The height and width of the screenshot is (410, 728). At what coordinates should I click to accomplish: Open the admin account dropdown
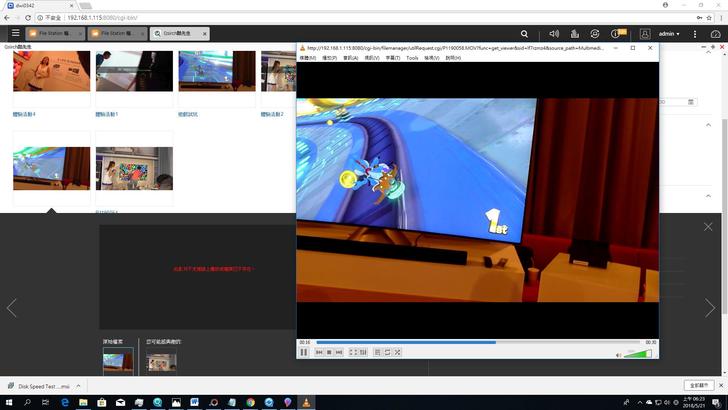coord(669,34)
